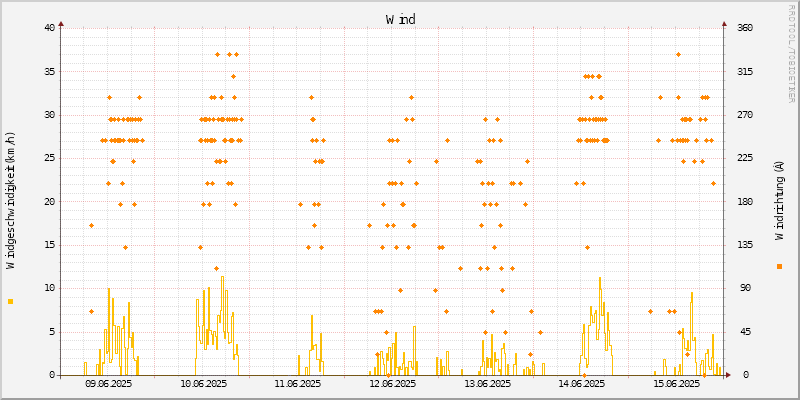Click the right y-axis top arrow
Image resolution: width=800 pixels, height=400 pixels.
click(x=724, y=23)
